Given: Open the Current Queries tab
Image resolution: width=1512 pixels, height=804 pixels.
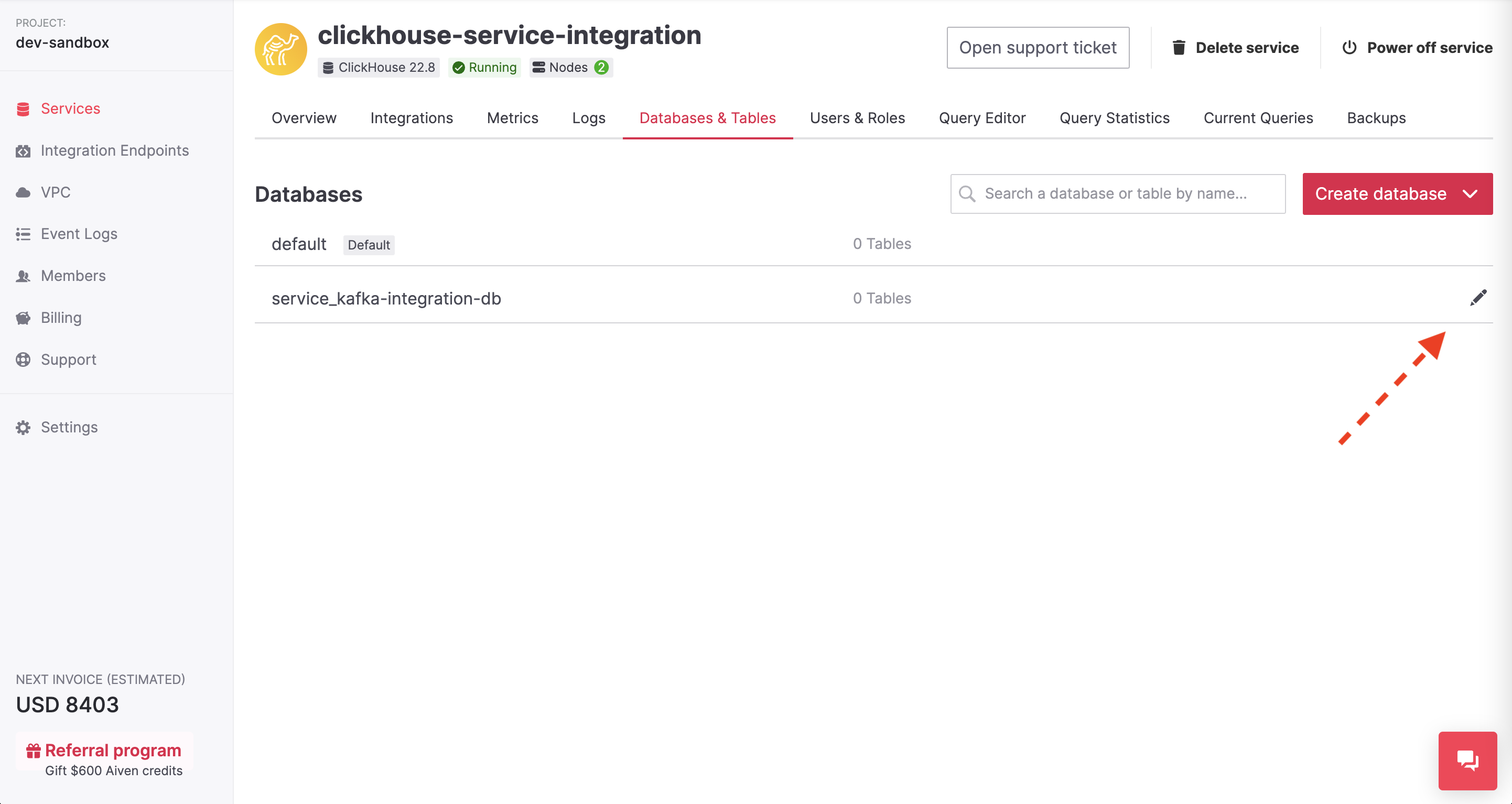Looking at the screenshot, I should (1258, 118).
